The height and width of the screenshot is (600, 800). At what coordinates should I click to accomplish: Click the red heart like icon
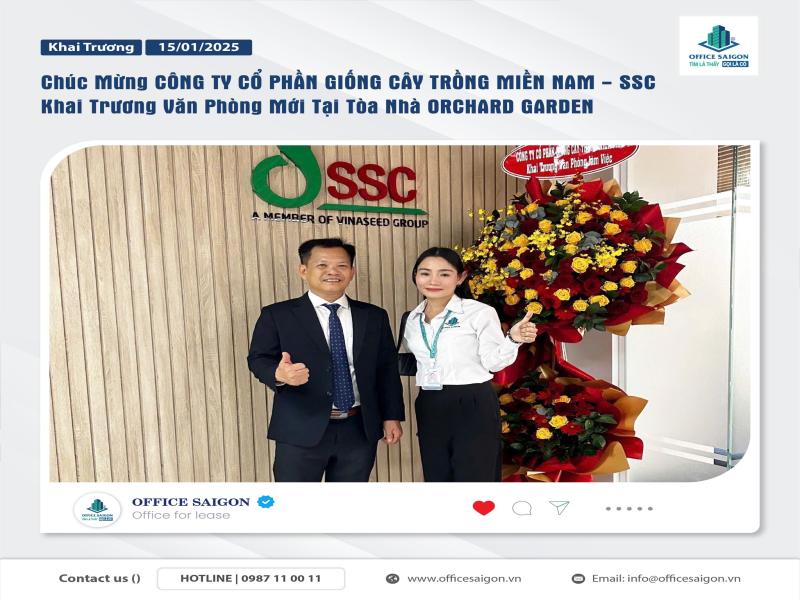point(484,508)
